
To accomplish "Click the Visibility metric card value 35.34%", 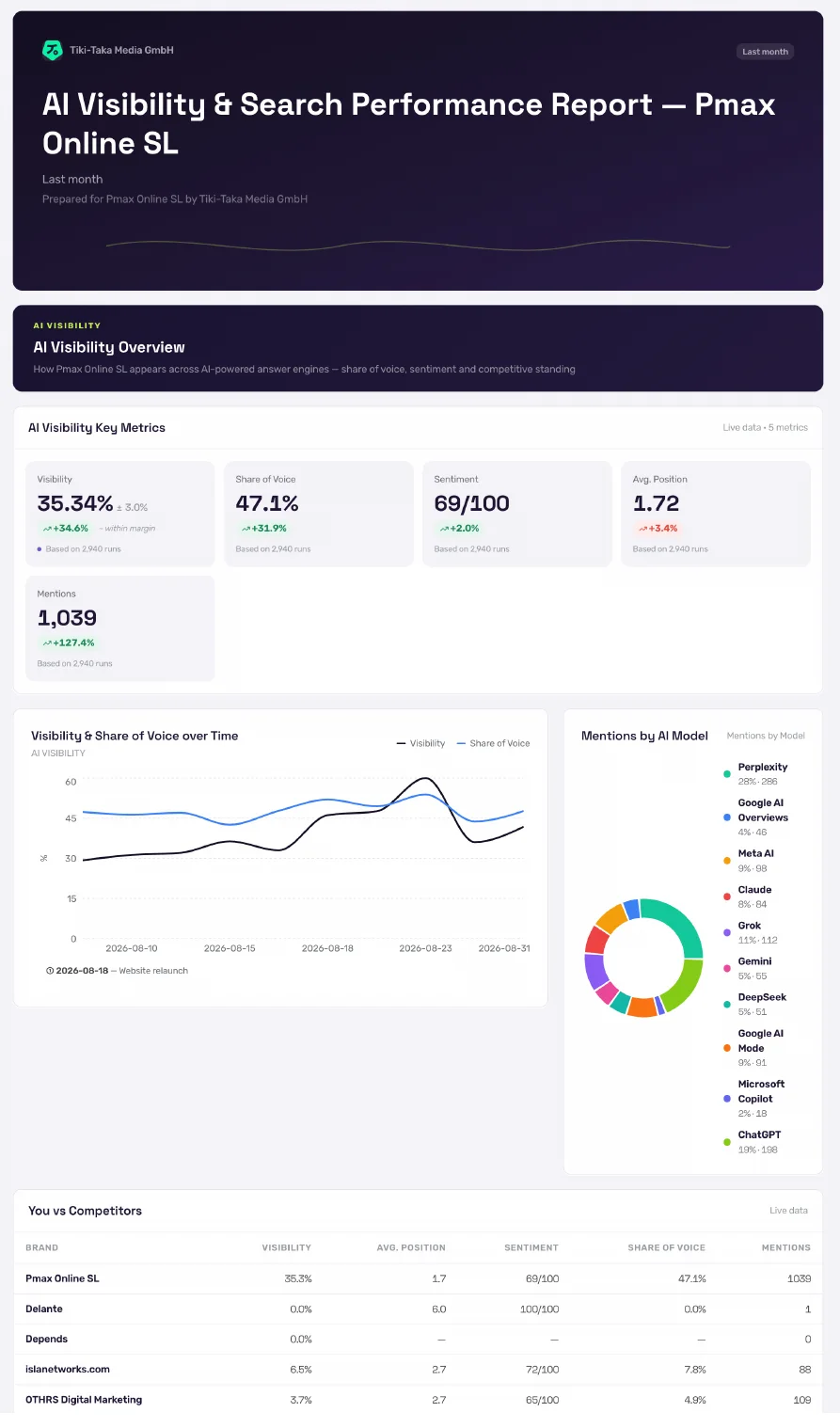I will (x=75, y=503).
